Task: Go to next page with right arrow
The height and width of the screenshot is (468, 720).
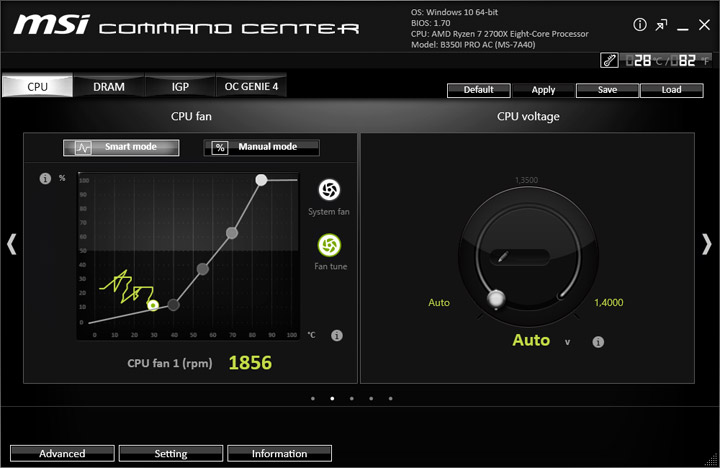Action: click(x=707, y=244)
